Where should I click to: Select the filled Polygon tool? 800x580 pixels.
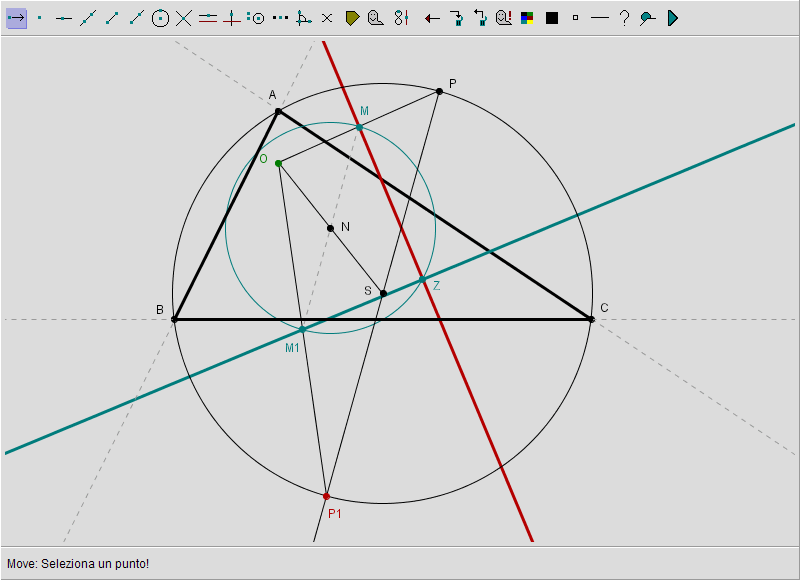[352, 18]
